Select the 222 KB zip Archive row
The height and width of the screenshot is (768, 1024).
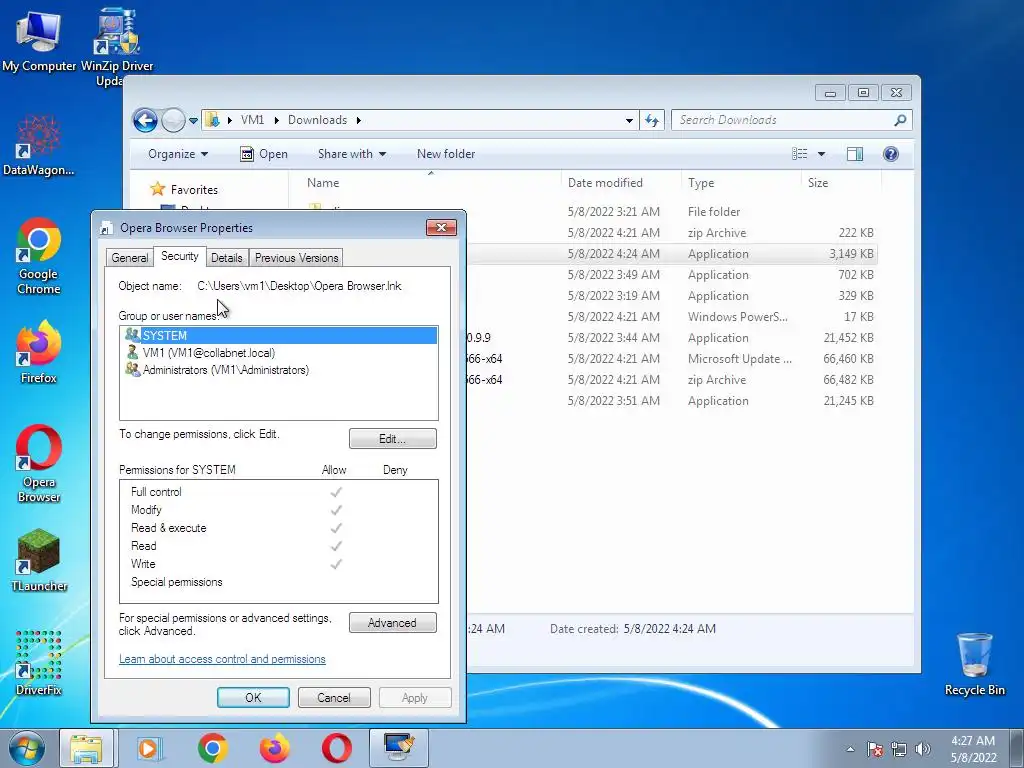click(673, 233)
